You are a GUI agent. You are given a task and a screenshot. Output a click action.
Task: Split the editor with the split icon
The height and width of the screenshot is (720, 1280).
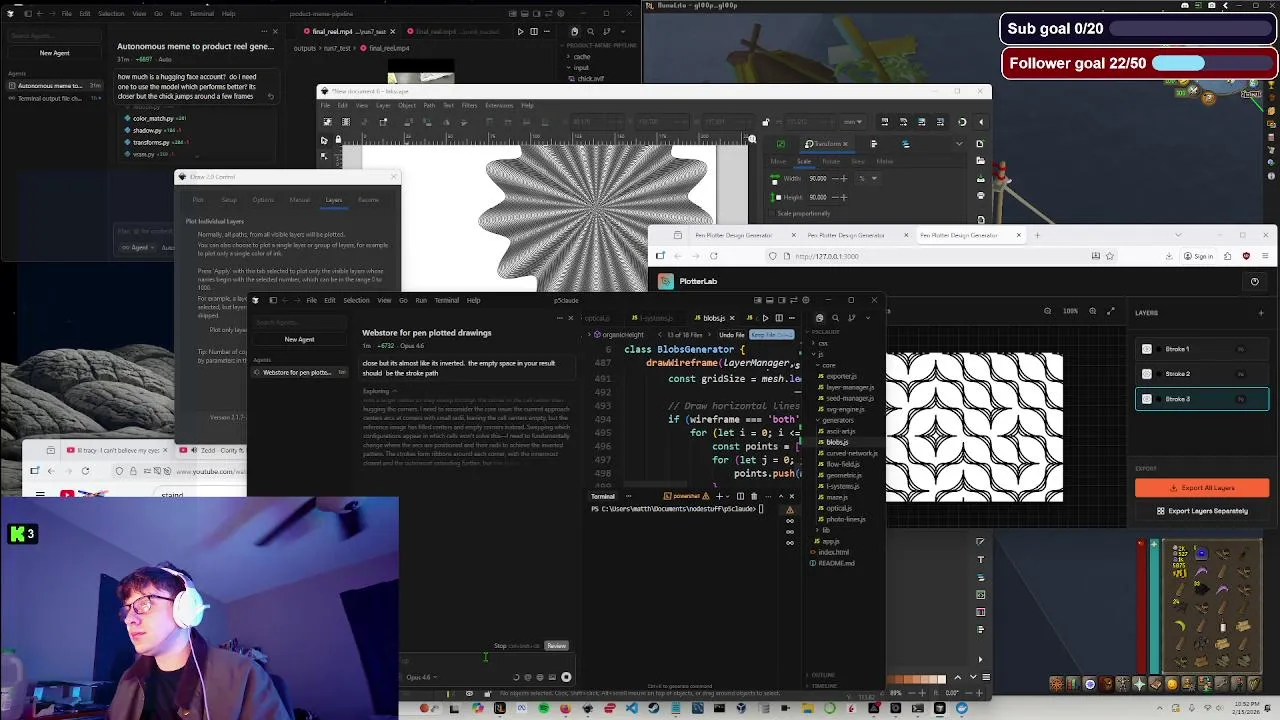[779, 318]
